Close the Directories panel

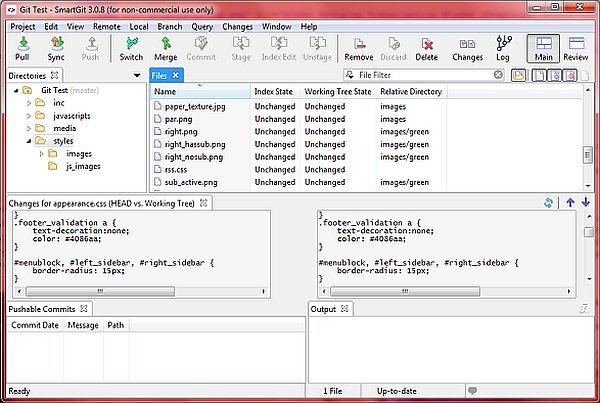[55, 75]
